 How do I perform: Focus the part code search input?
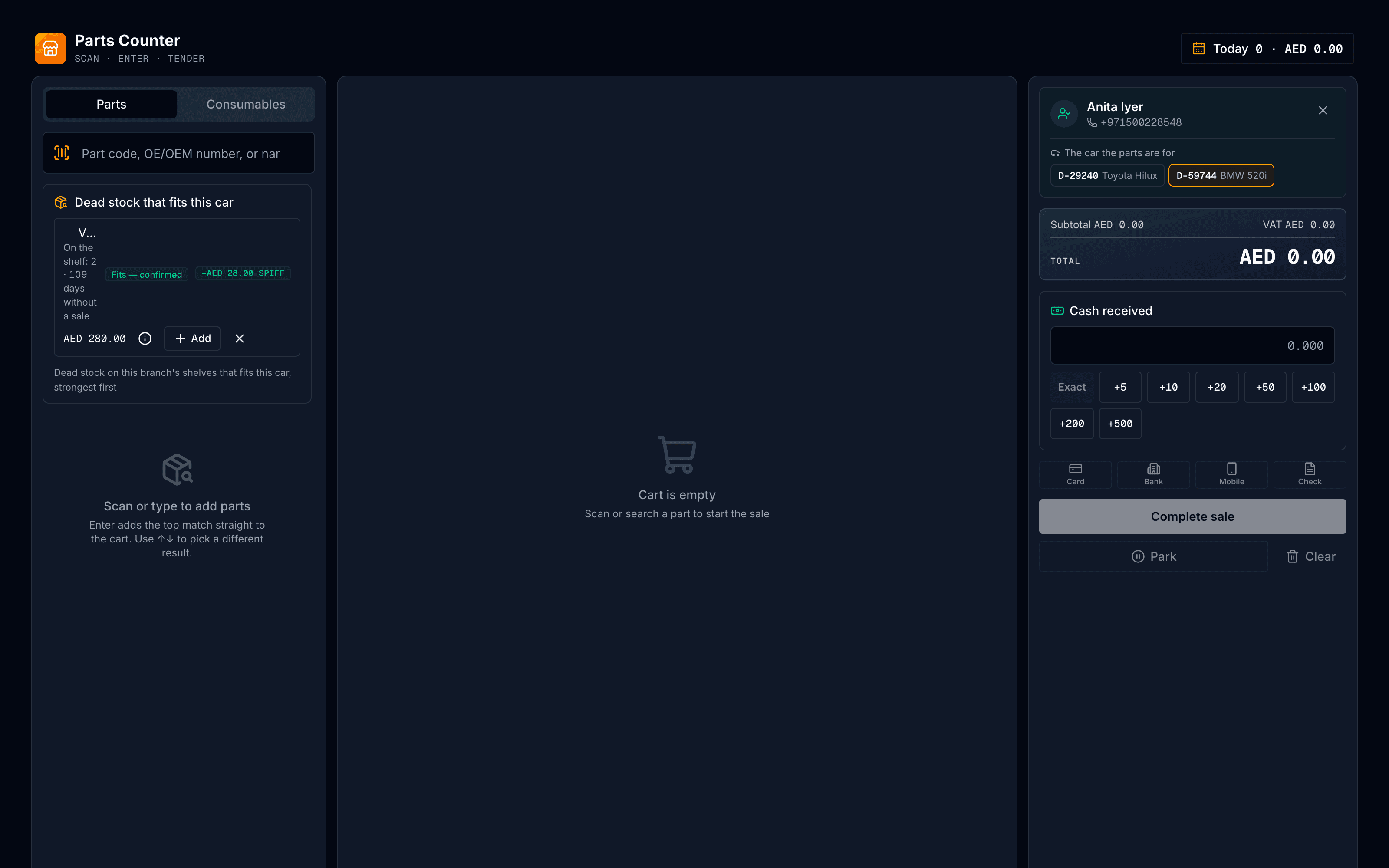[x=179, y=153]
